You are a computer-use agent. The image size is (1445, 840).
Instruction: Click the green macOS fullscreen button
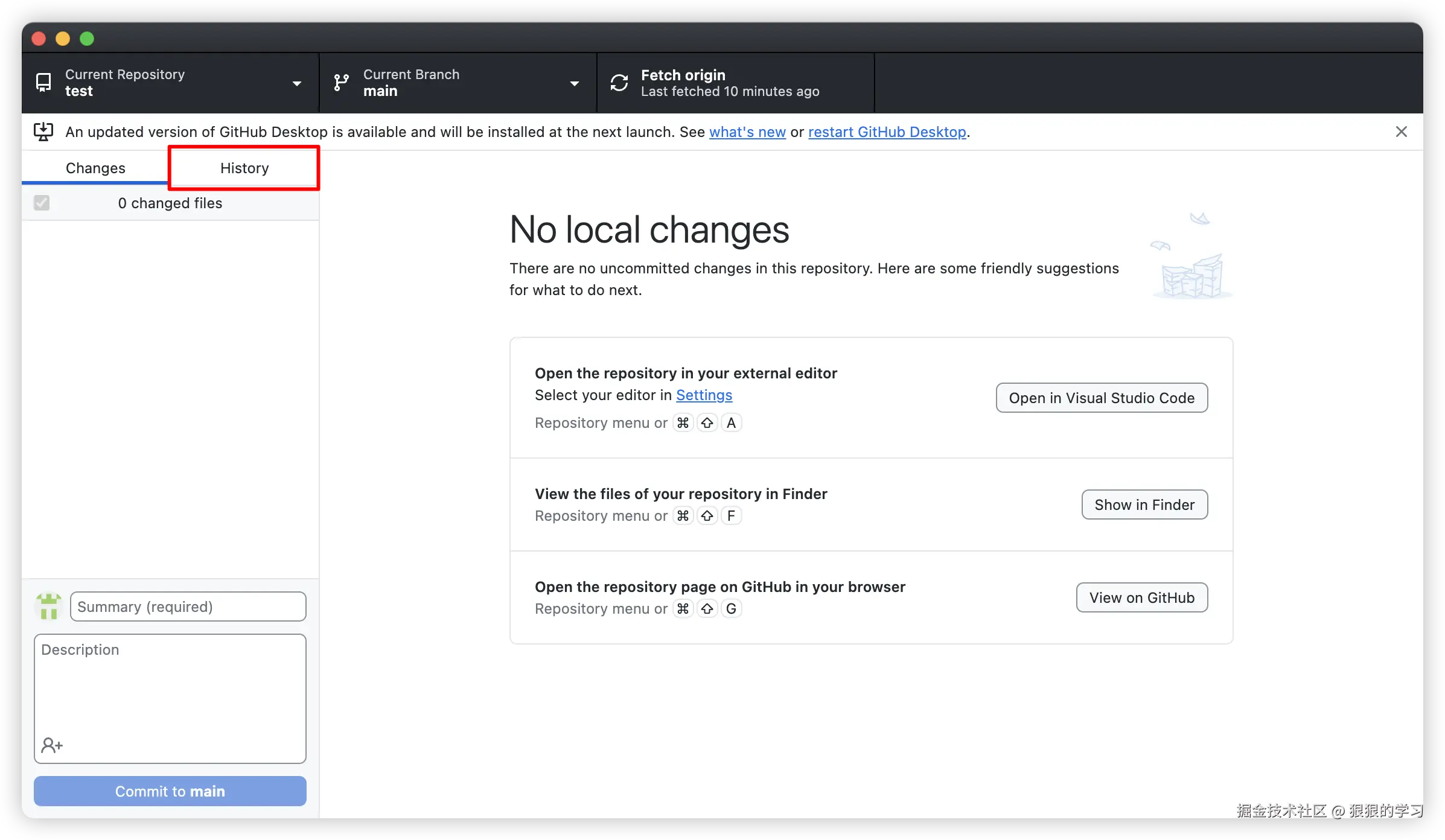click(87, 39)
